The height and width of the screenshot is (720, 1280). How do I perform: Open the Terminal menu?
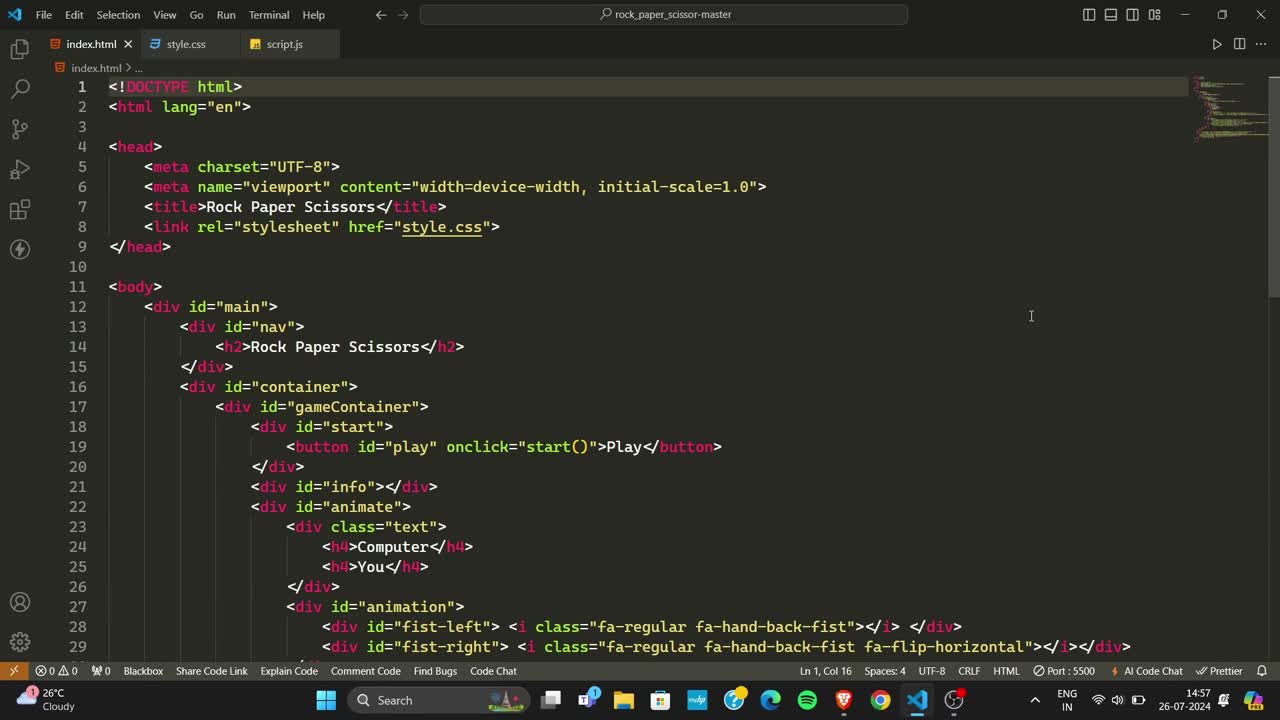(x=269, y=15)
